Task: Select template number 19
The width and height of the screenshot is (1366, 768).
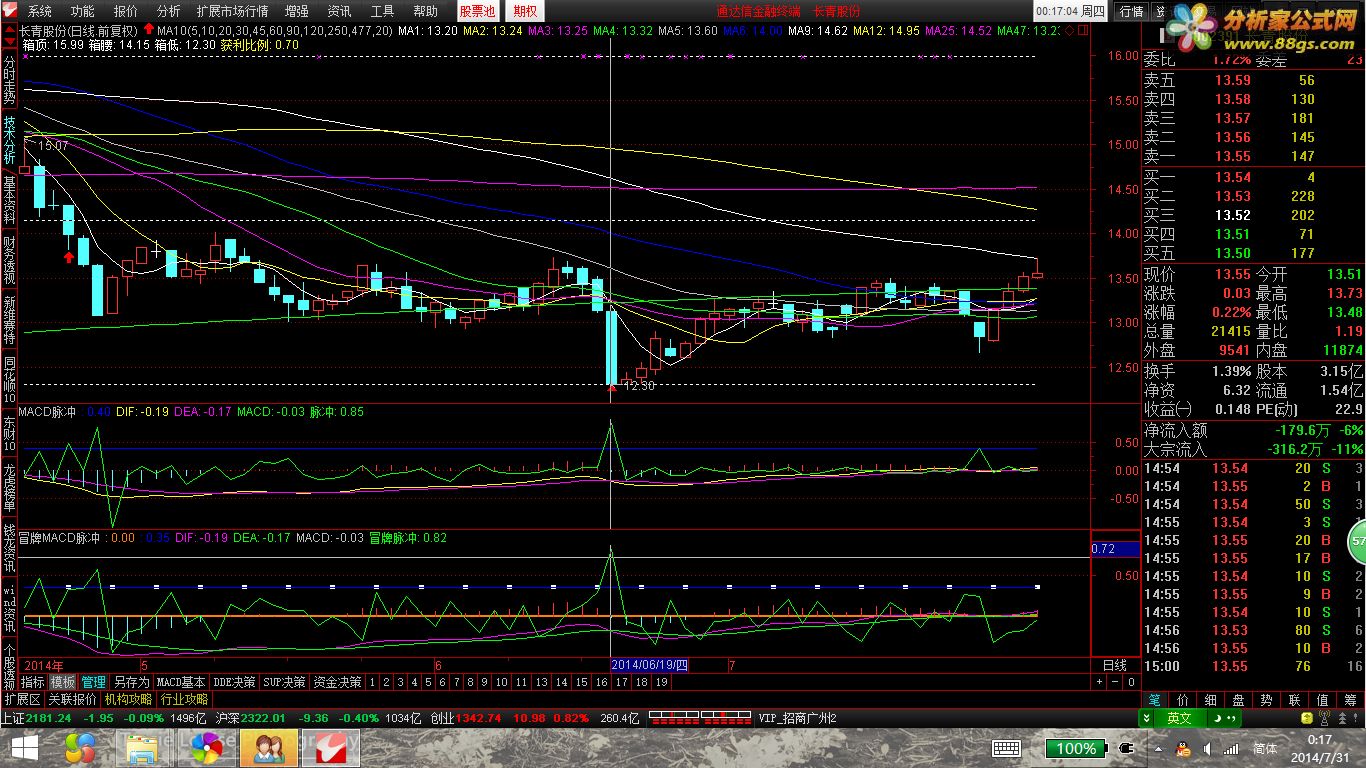Action: [662, 682]
